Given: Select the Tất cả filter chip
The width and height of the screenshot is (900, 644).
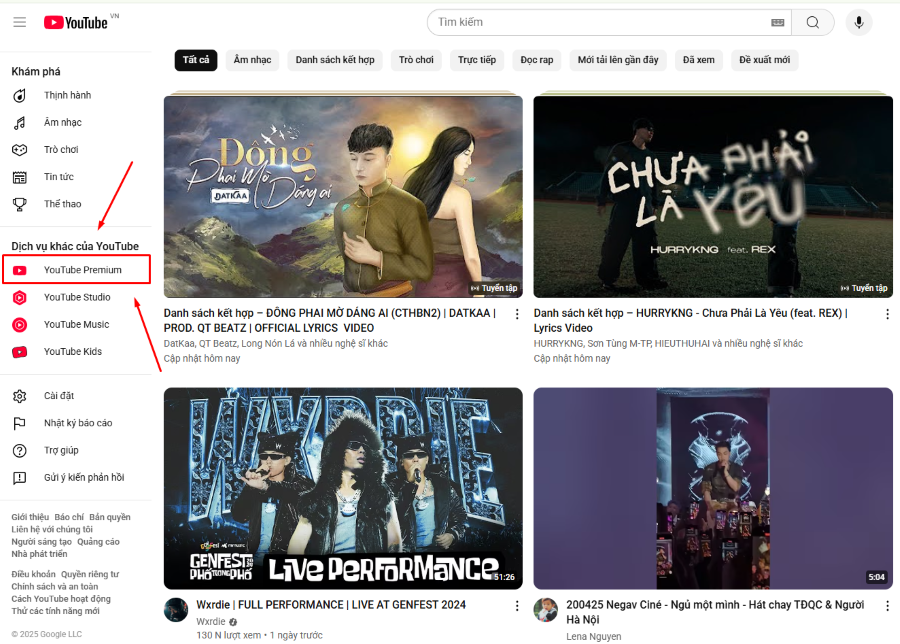Looking at the screenshot, I should pos(196,60).
